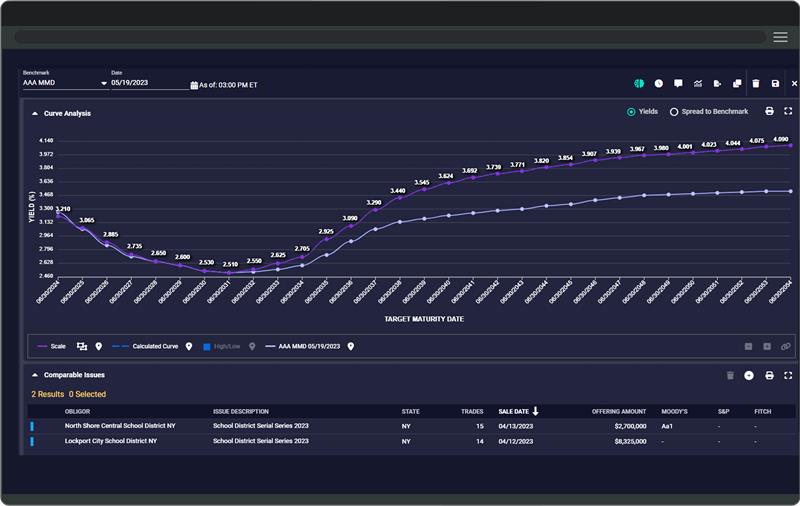
Task: Click the line chart icon in toolbar
Action: click(x=698, y=84)
